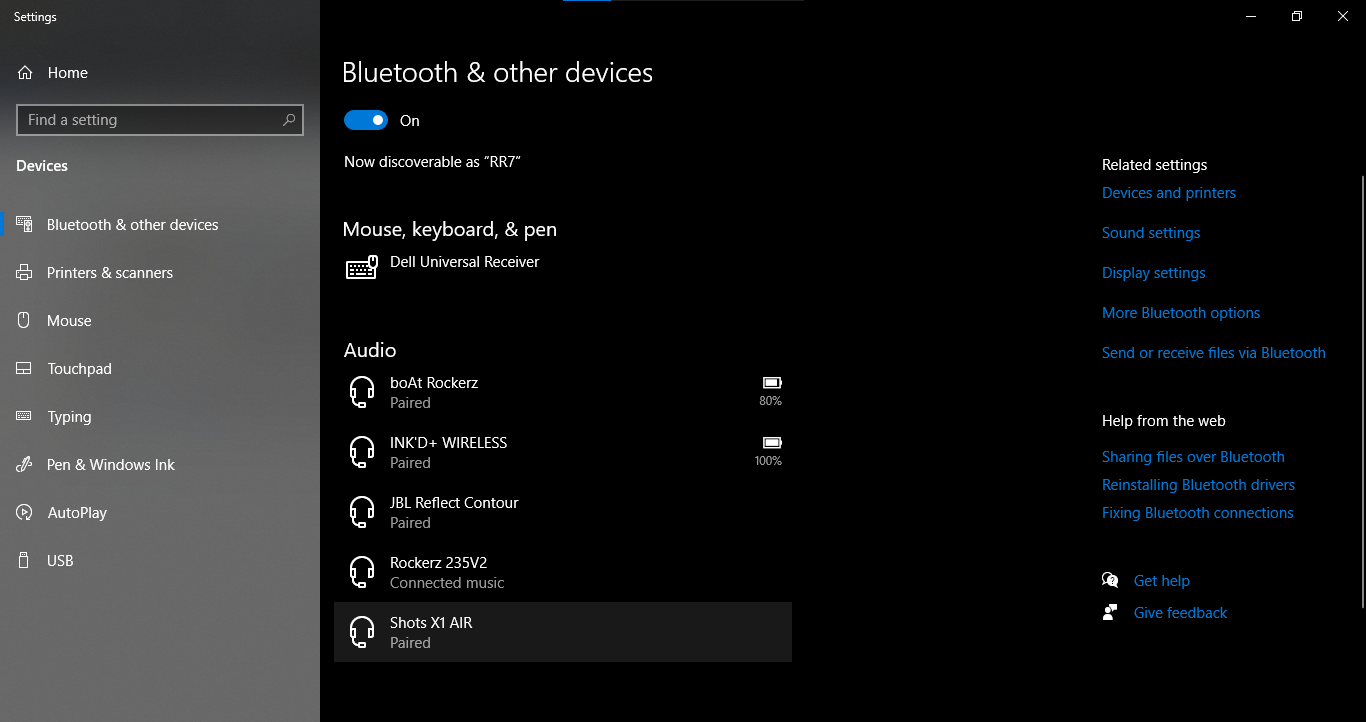Click the Bluetooth & other devices page heading
The height and width of the screenshot is (722, 1366).
pyautogui.click(x=497, y=73)
